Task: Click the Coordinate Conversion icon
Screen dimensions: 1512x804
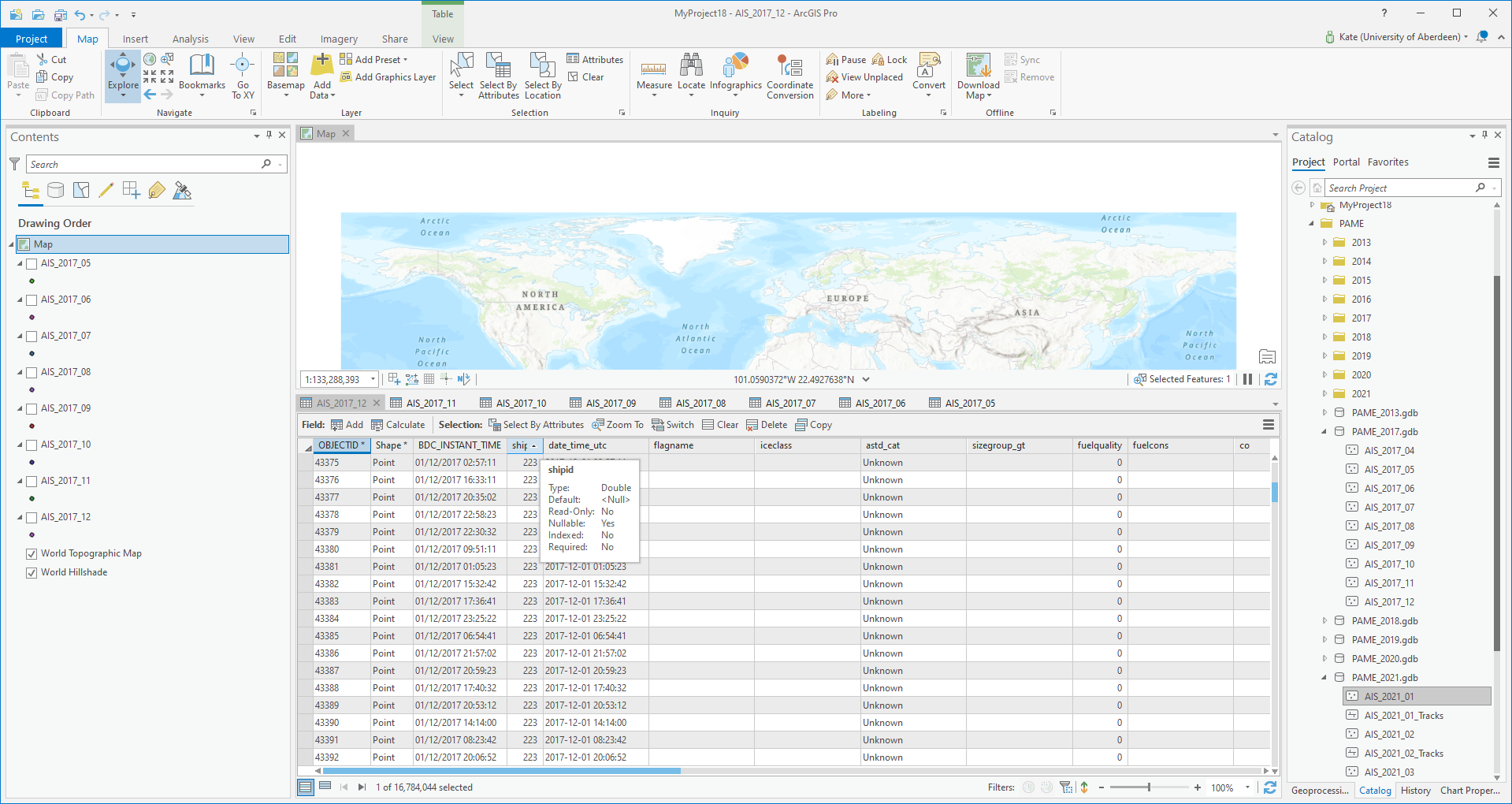Action: pyautogui.click(x=789, y=69)
